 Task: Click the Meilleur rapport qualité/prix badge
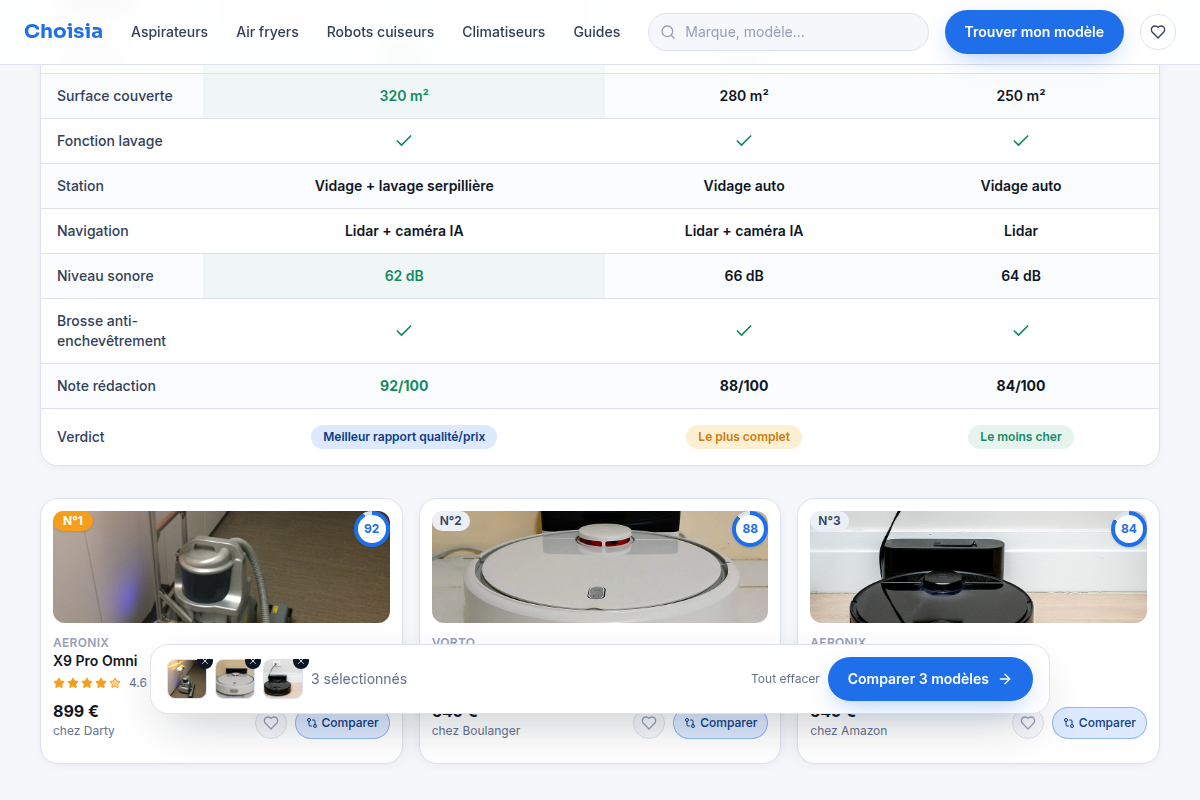click(x=404, y=437)
